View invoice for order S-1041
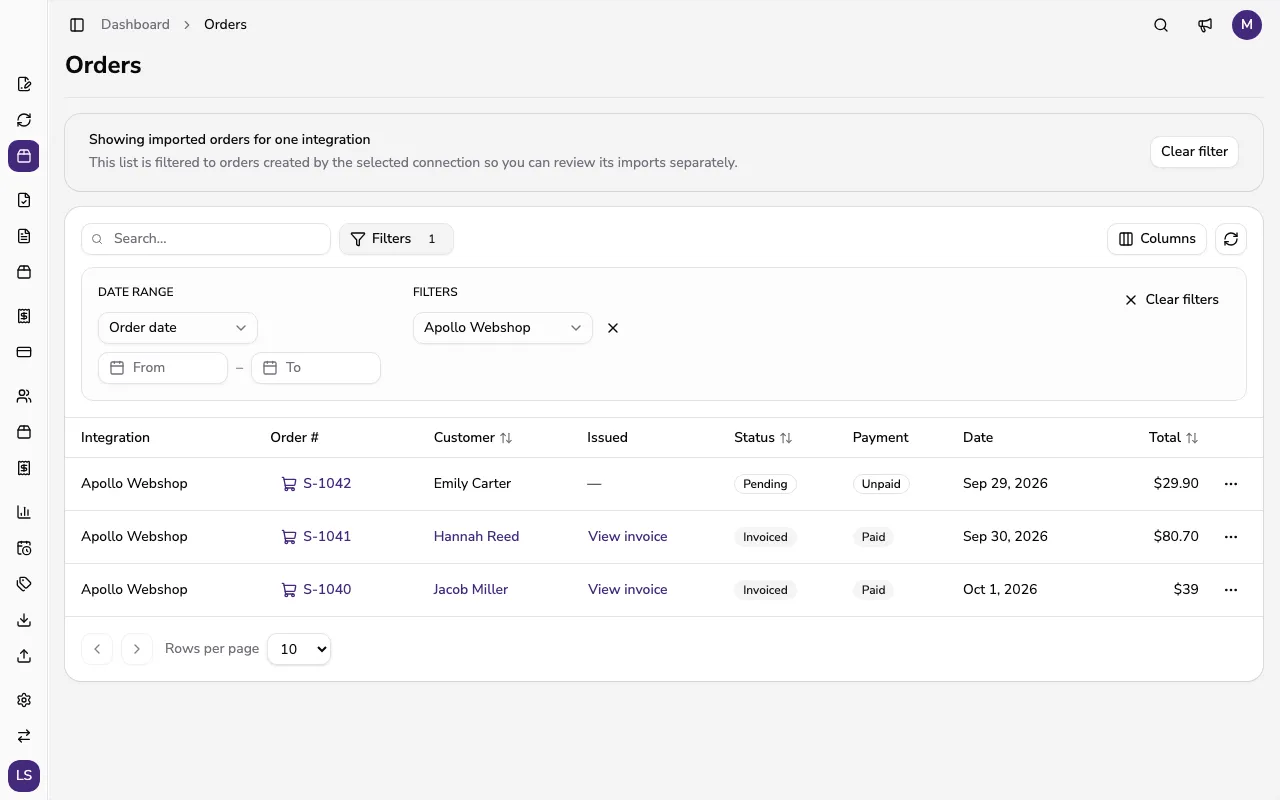 pyautogui.click(x=628, y=537)
